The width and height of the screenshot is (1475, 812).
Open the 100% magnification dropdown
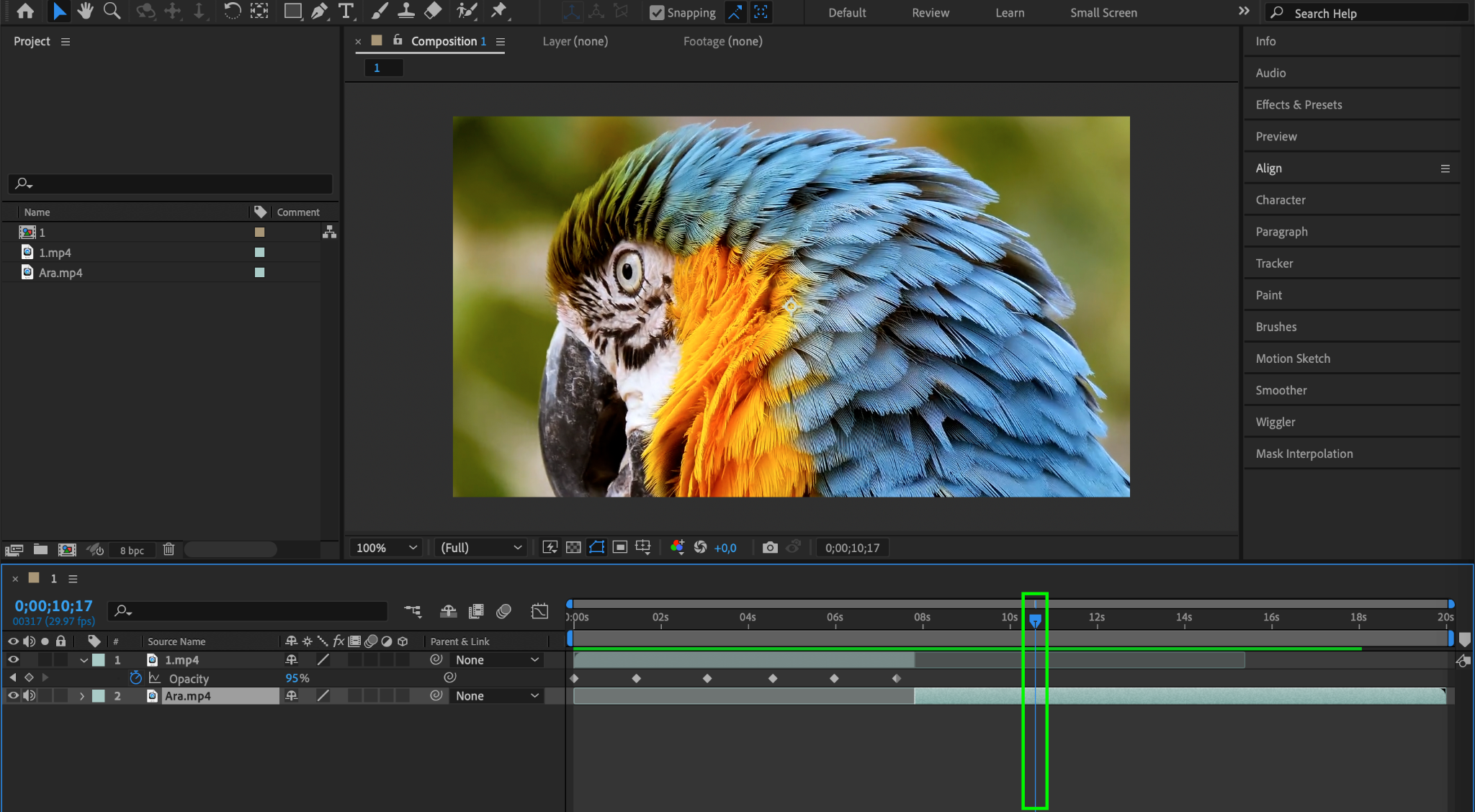click(387, 548)
